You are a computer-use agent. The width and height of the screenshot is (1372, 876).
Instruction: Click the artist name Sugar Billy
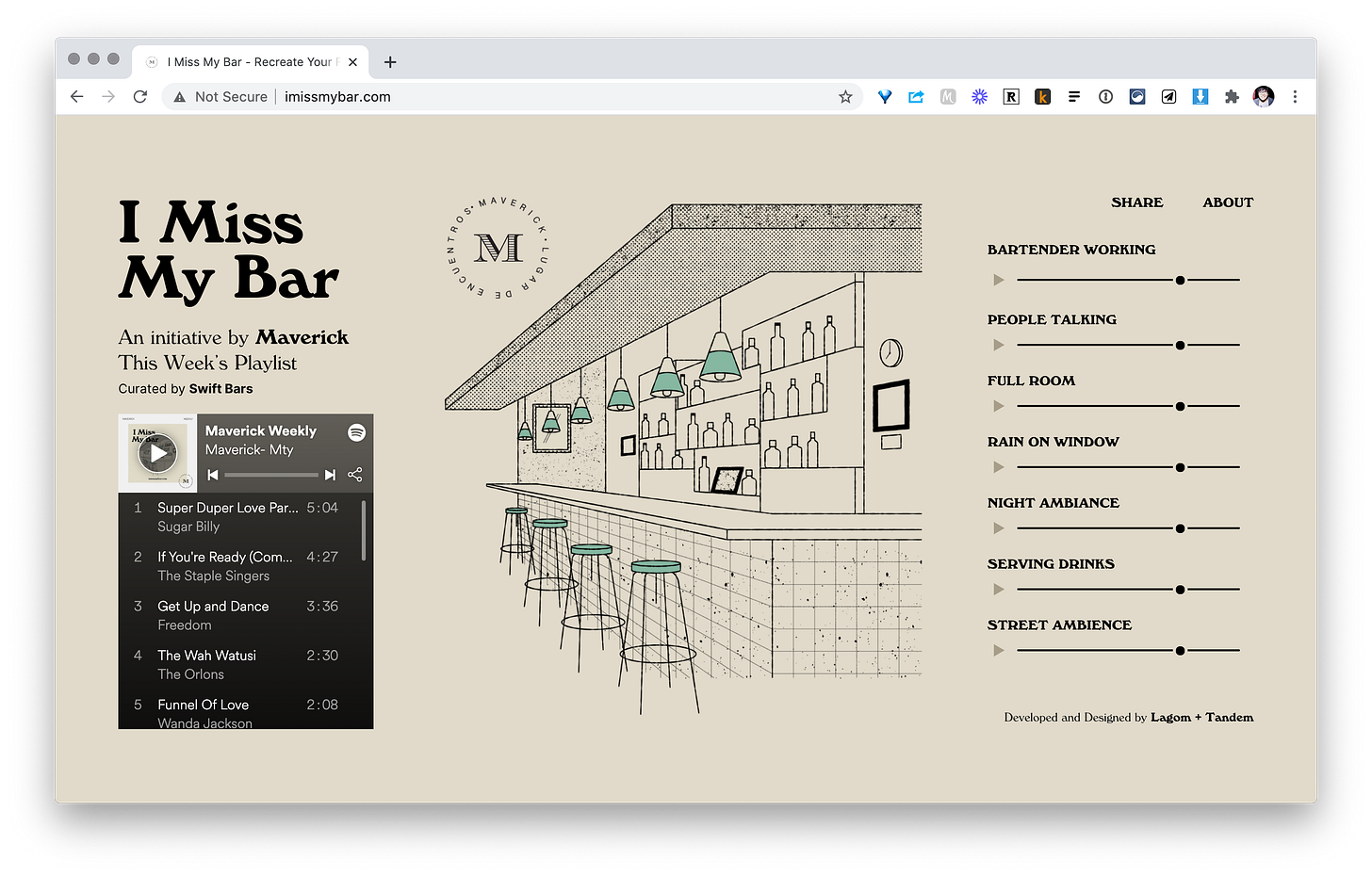(x=188, y=527)
